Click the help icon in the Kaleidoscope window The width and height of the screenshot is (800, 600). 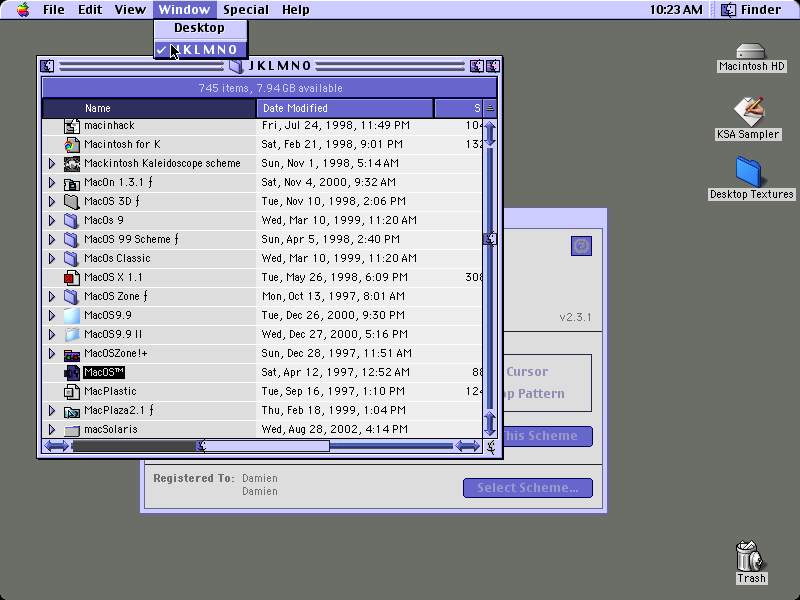581,246
